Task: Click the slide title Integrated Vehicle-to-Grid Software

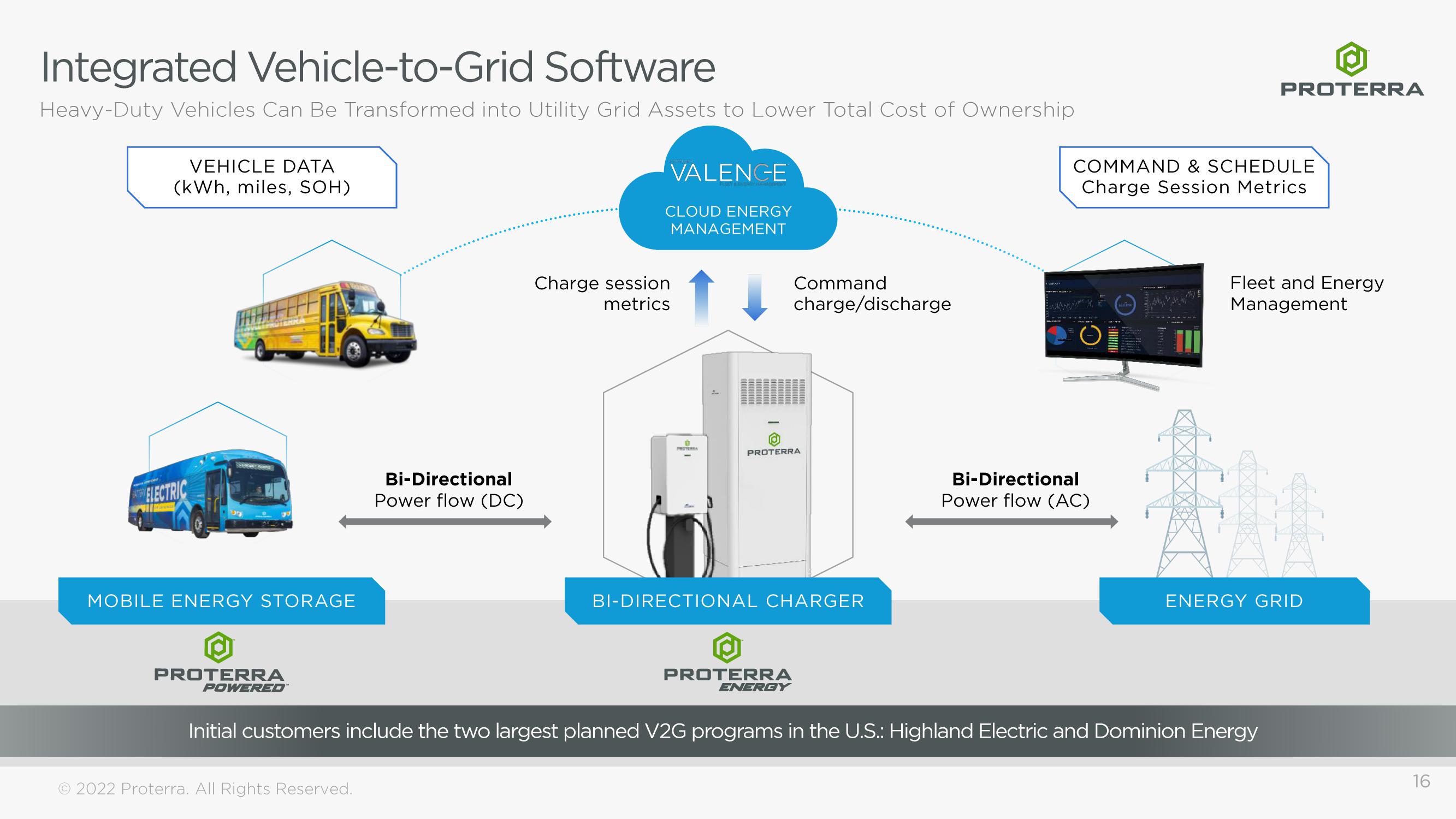Action: (x=378, y=67)
